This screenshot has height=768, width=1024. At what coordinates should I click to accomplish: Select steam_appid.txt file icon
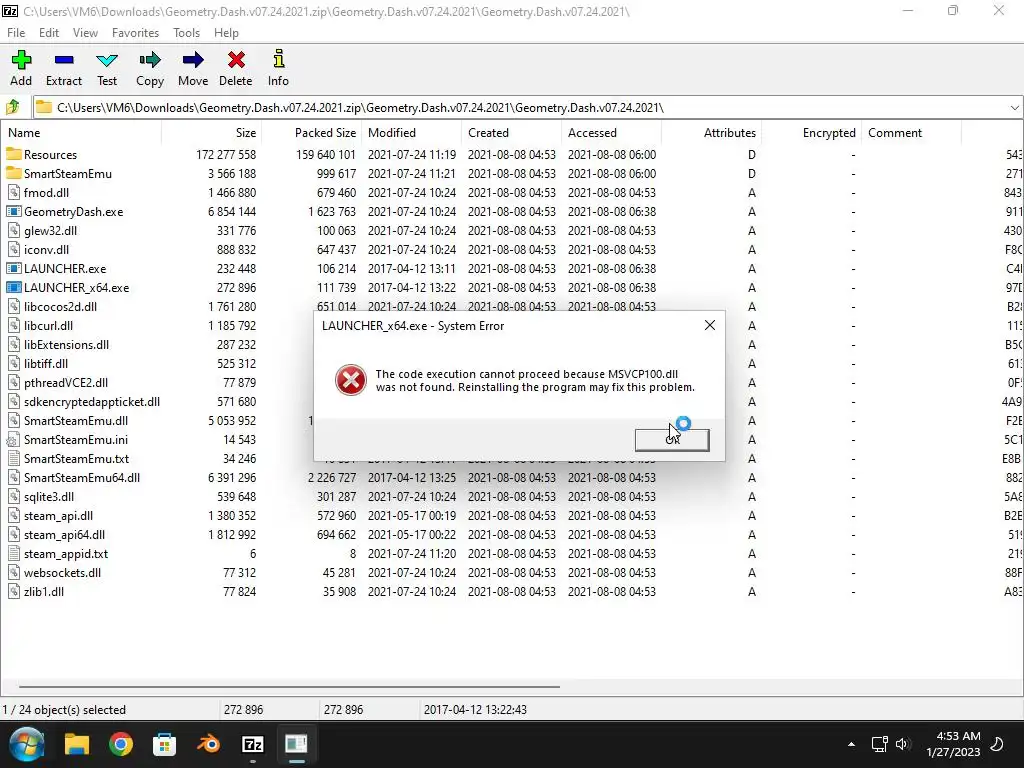(14, 554)
